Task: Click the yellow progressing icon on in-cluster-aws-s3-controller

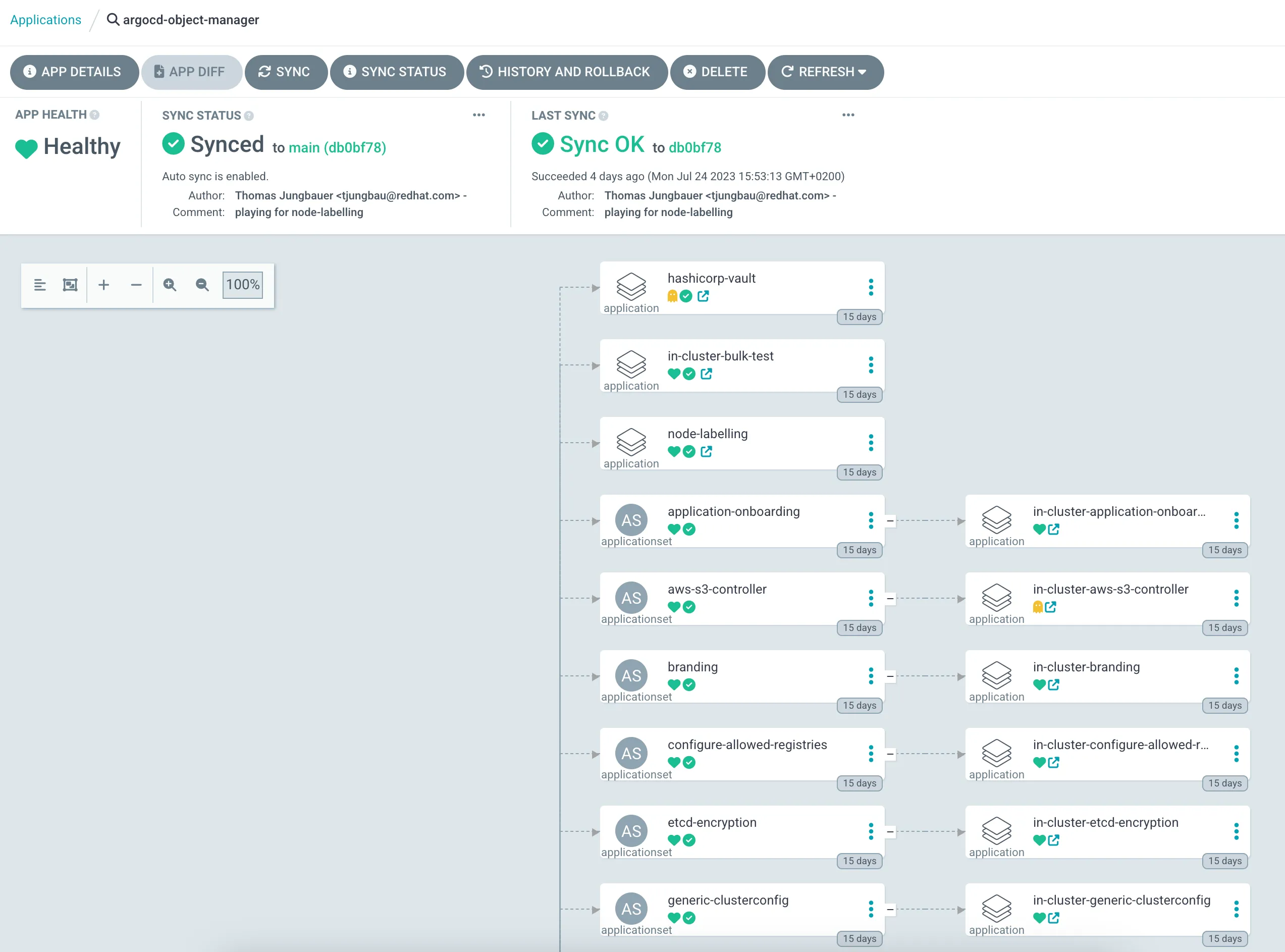Action: pos(1037,607)
